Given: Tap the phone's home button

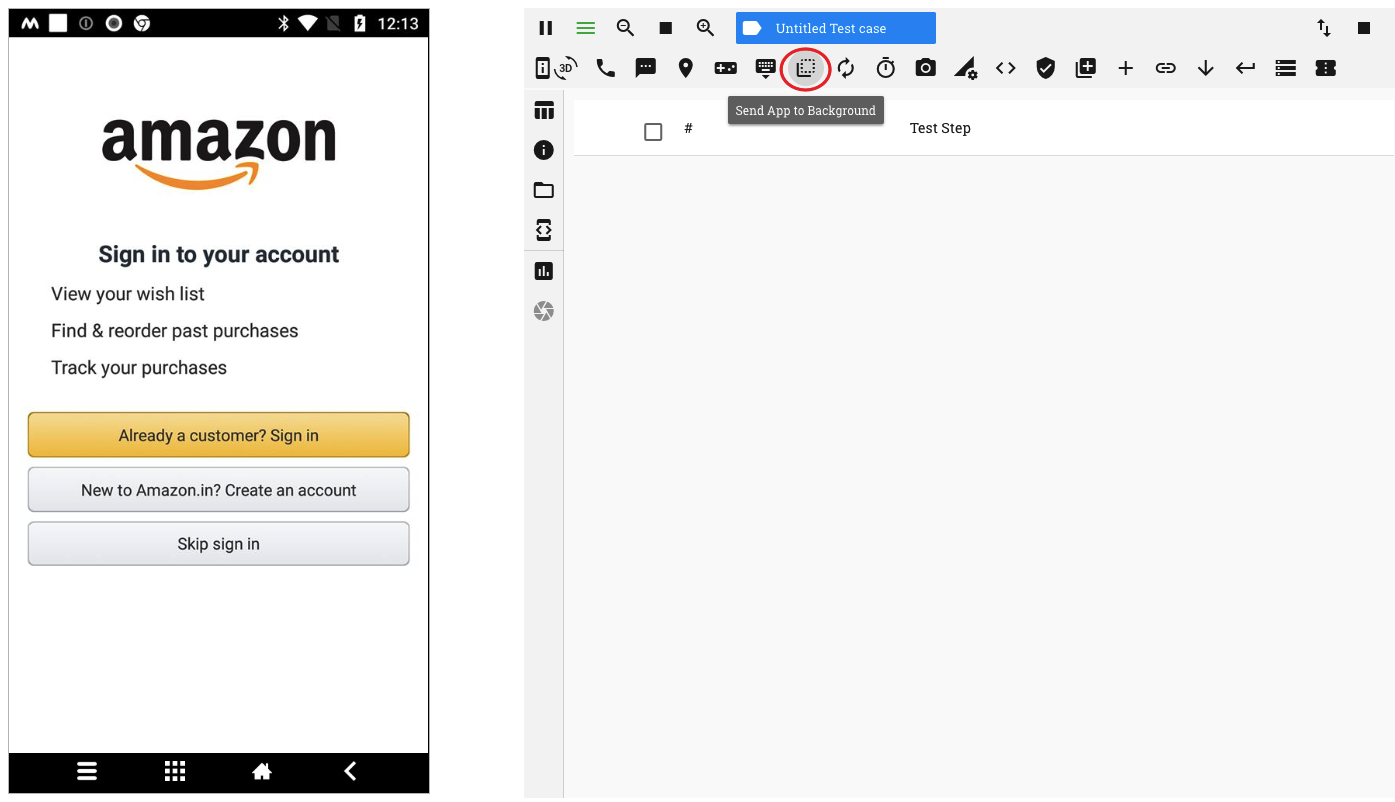Looking at the screenshot, I should coord(262,771).
